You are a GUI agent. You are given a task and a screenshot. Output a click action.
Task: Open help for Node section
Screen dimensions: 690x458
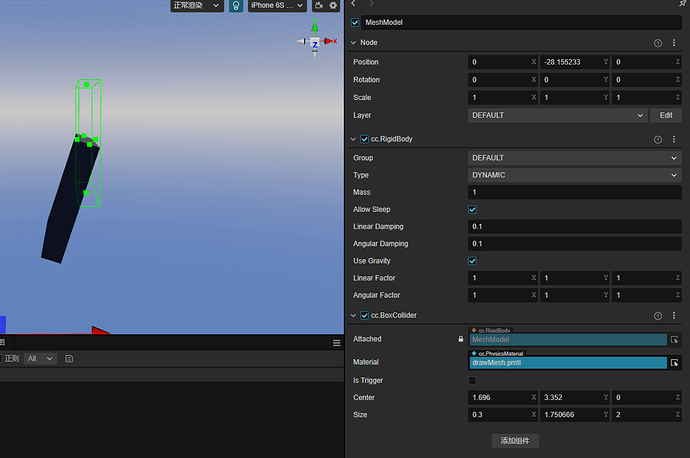[x=657, y=43]
